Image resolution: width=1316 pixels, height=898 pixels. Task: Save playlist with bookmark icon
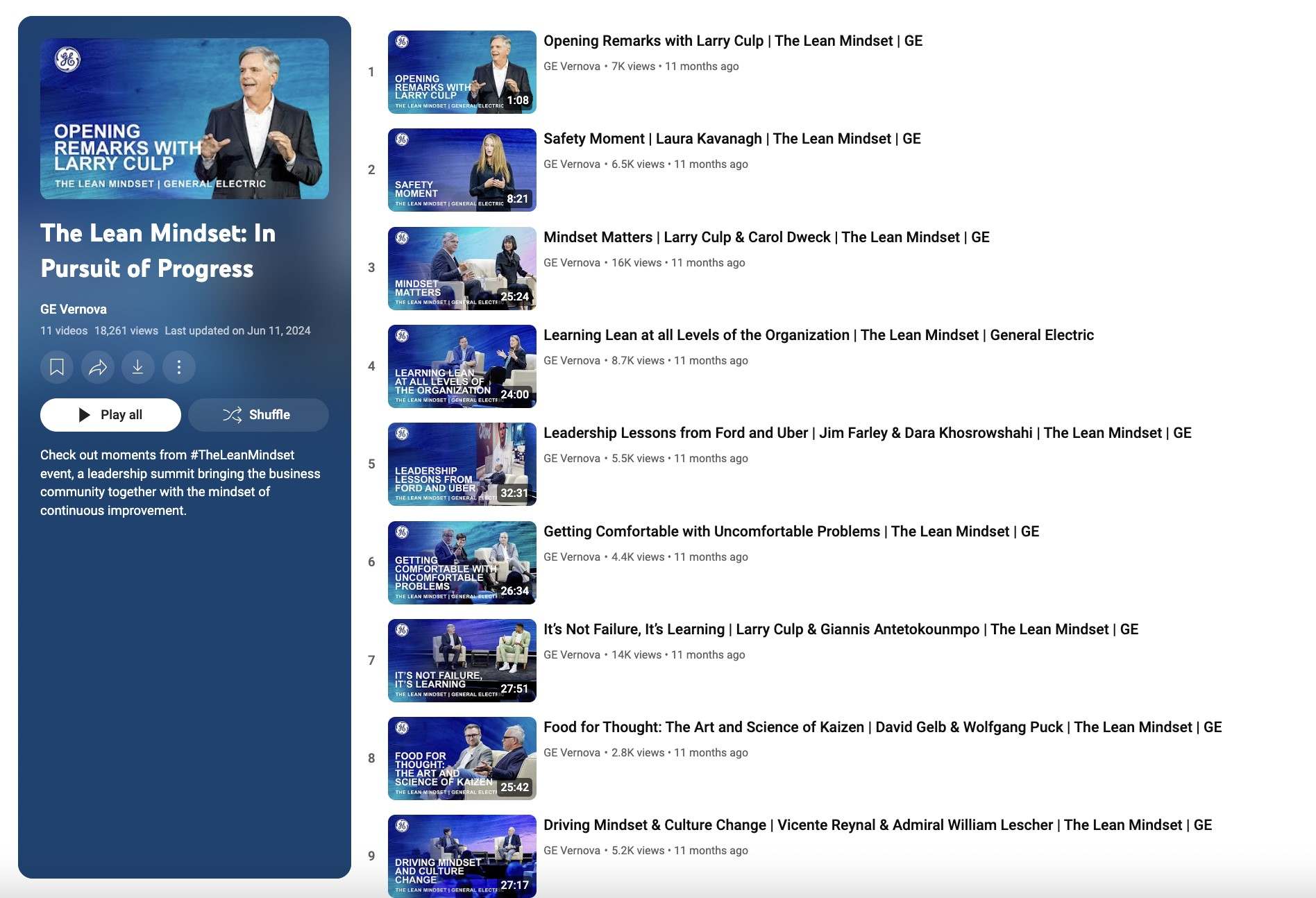(57, 367)
